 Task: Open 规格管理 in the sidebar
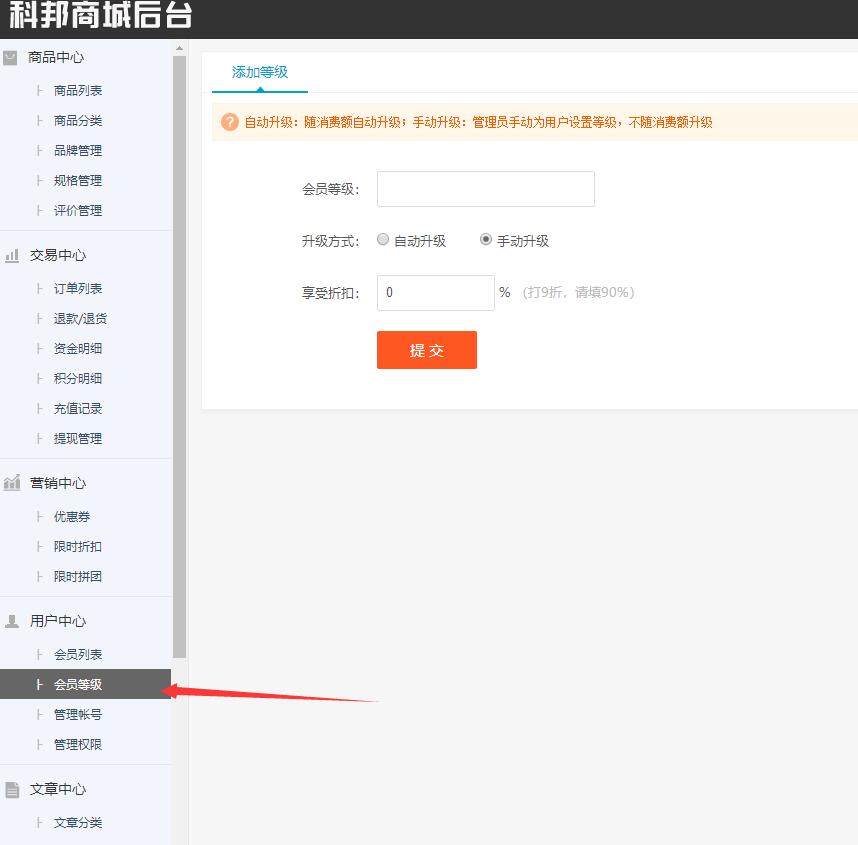click(78, 181)
